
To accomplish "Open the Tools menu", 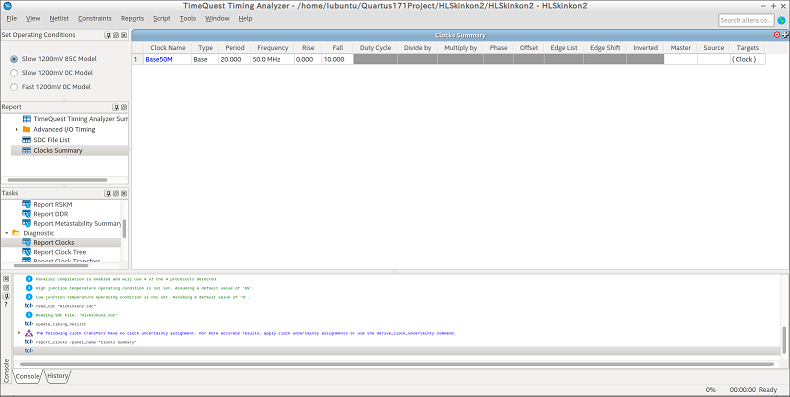I will click(x=188, y=19).
